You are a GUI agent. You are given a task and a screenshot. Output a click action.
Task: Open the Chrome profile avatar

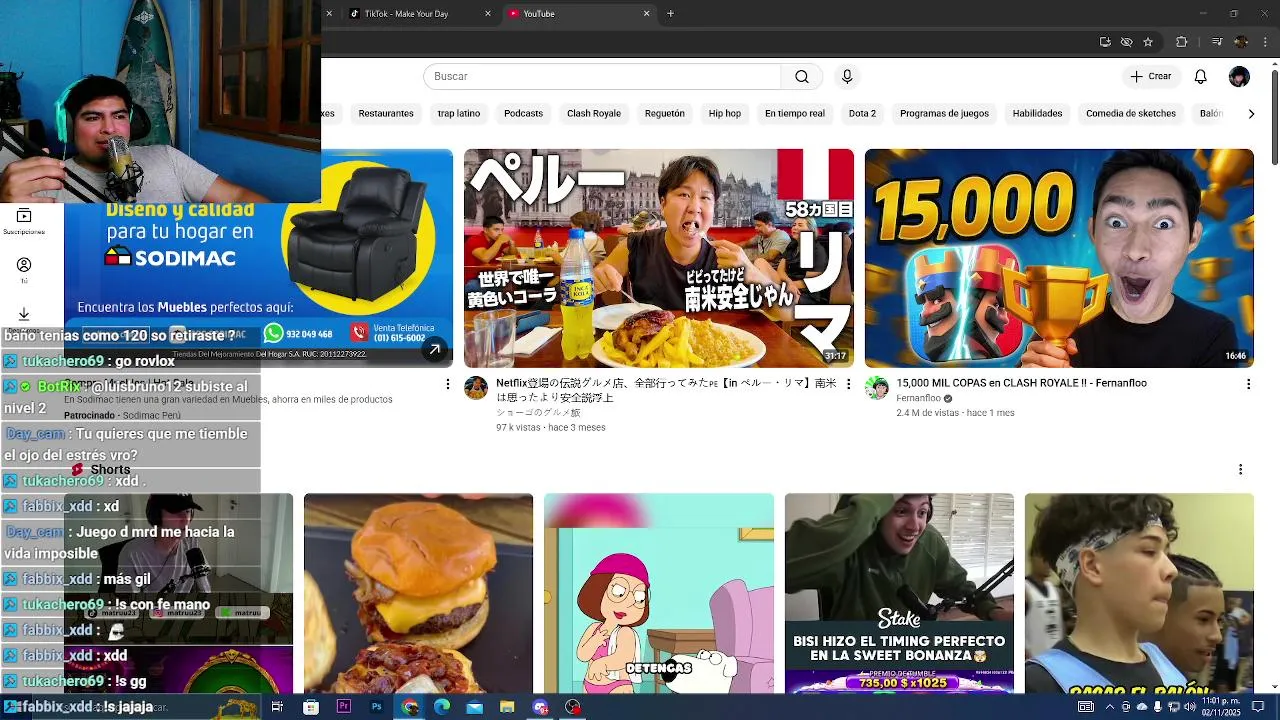(1241, 42)
